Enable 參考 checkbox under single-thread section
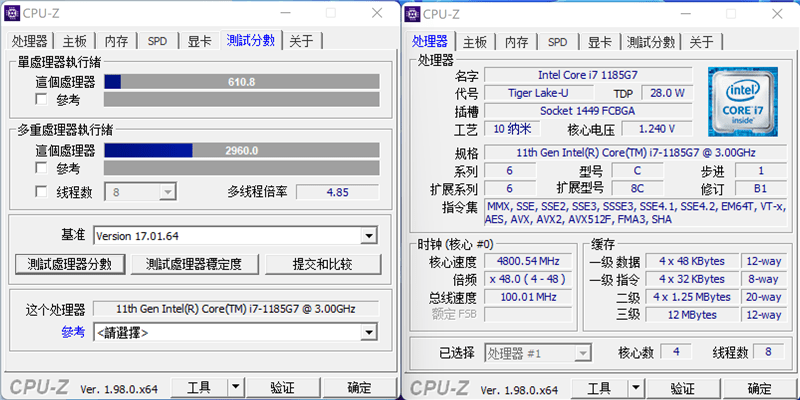Image resolution: width=800 pixels, height=400 pixels. [41, 99]
